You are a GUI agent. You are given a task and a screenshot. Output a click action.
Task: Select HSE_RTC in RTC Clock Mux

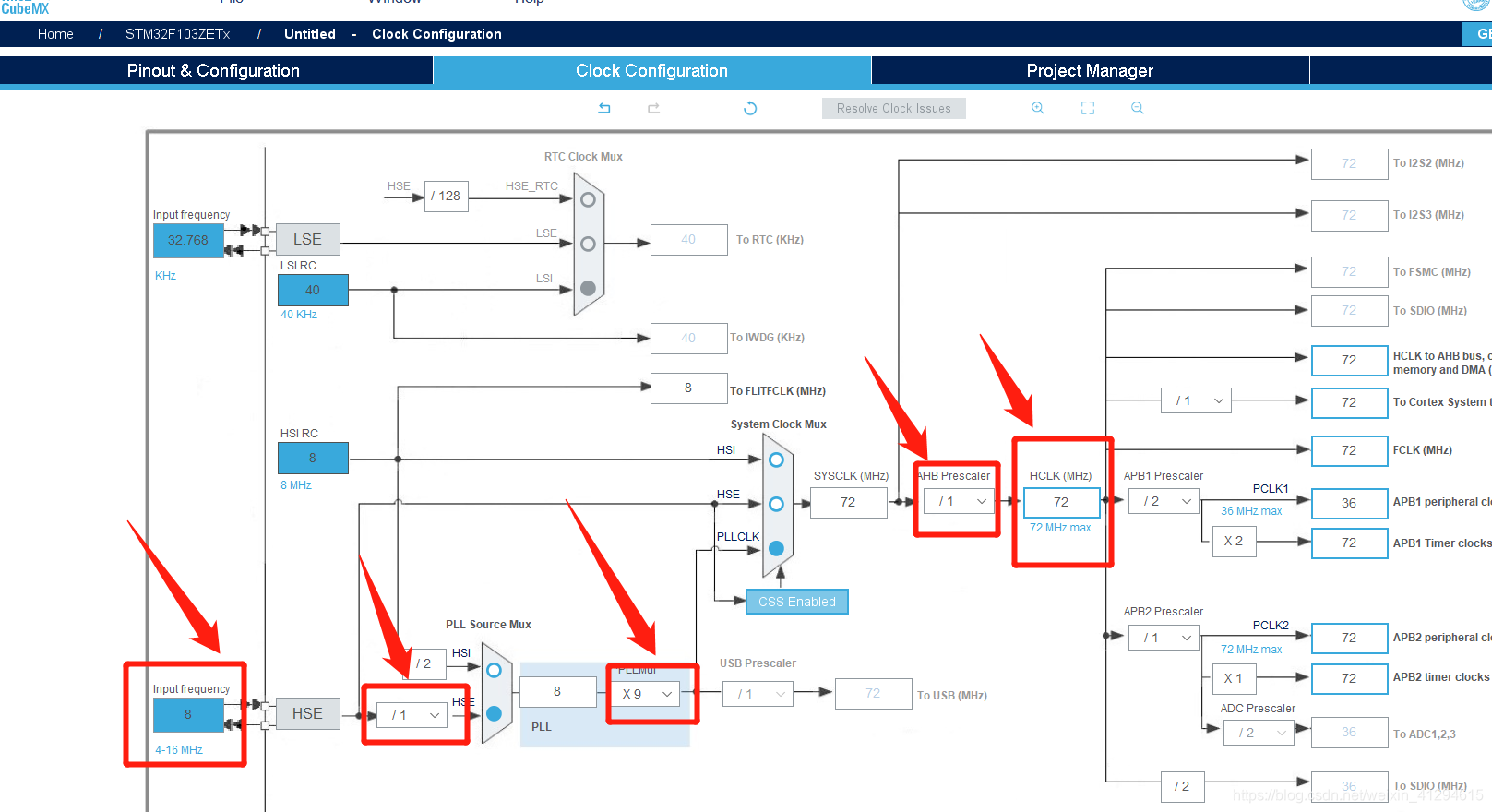coord(588,199)
